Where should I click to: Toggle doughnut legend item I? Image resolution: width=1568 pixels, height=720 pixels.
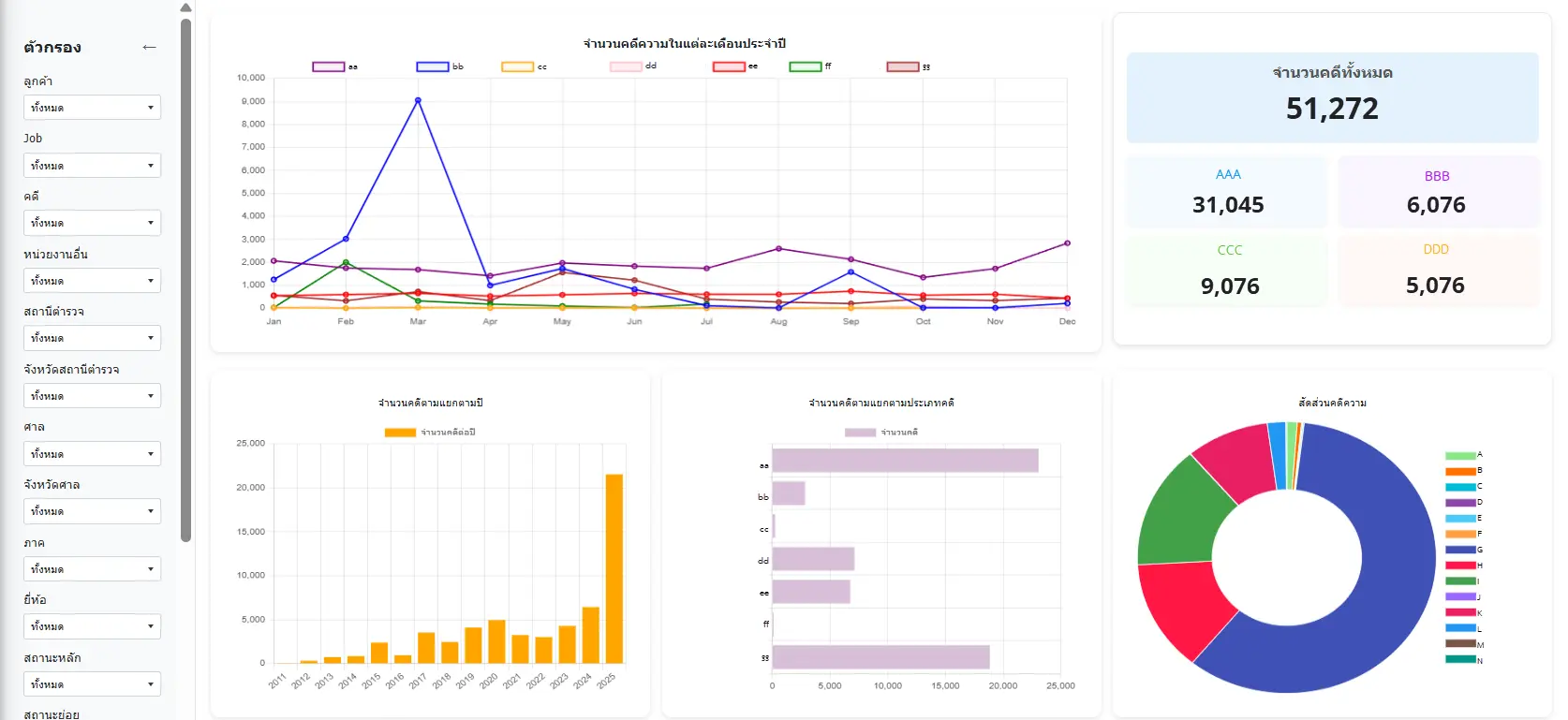pos(1464,581)
